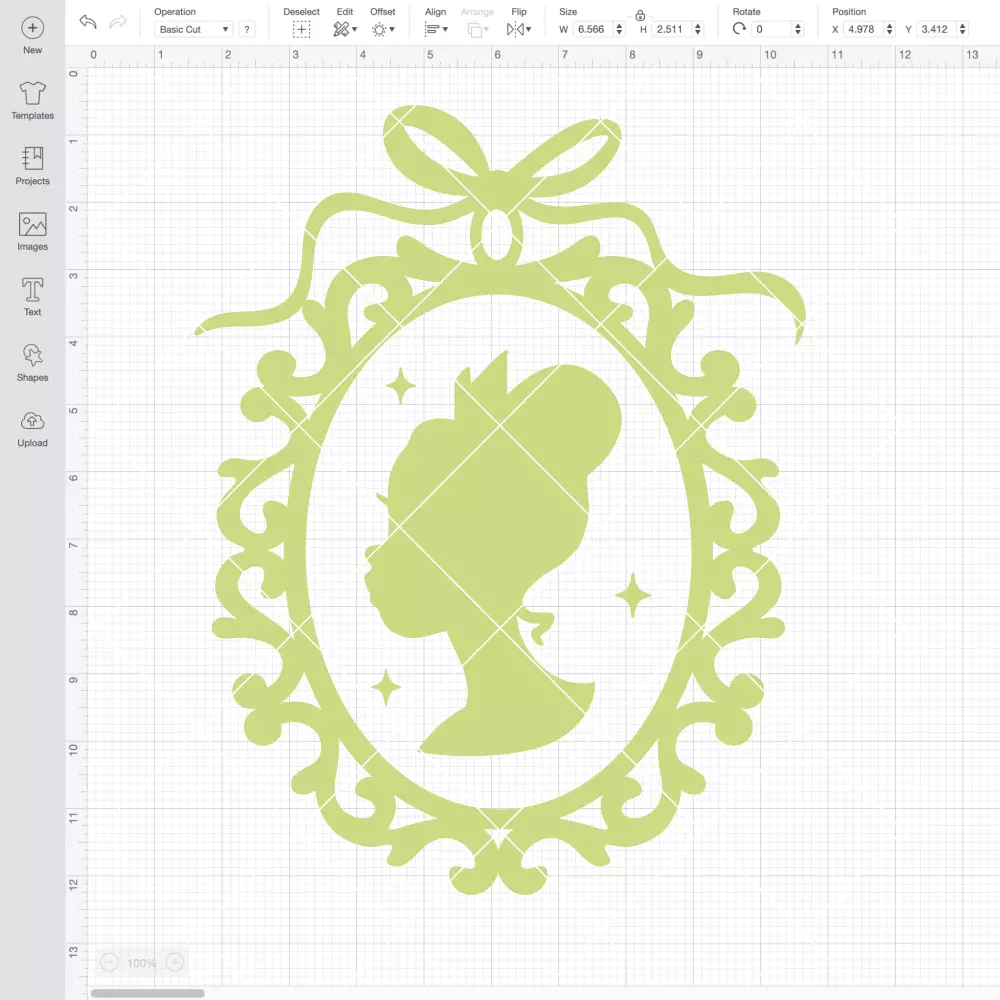This screenshot has width=1000, height=1000.
Task: Open the Images library
Action: [33, 232]
